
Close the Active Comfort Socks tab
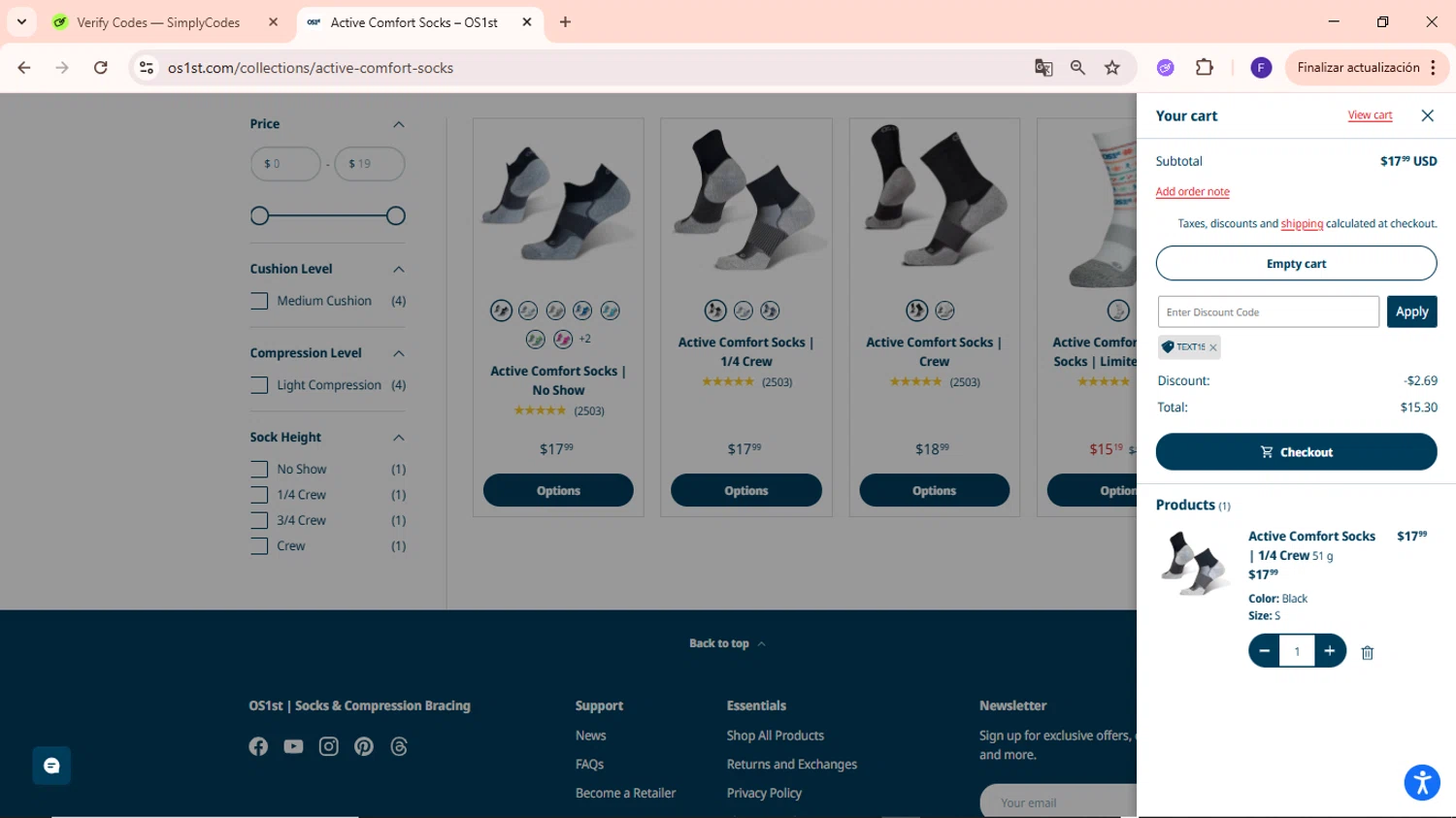point(527,21)
